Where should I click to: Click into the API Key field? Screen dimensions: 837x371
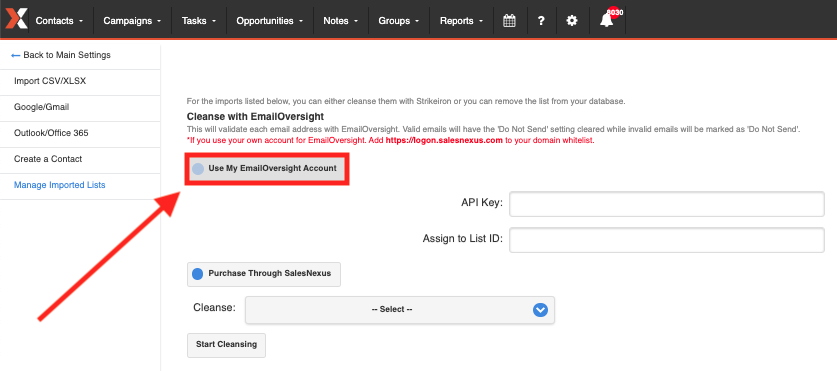[x=667, y=204]
